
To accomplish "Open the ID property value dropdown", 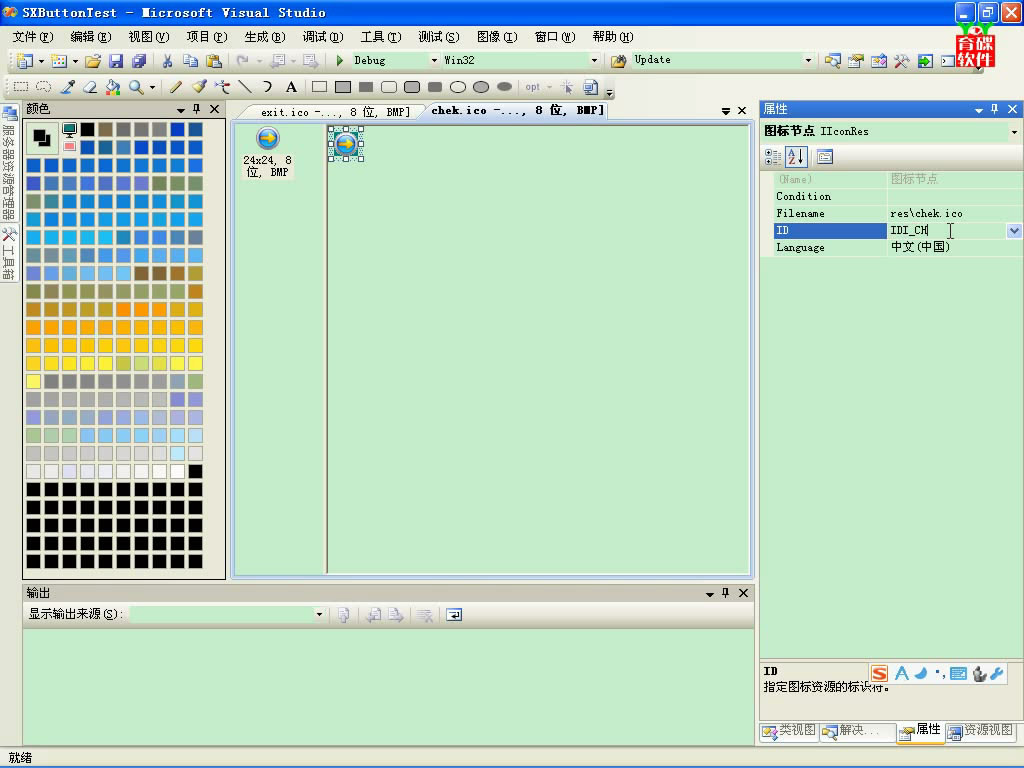I will [1014, 231].
